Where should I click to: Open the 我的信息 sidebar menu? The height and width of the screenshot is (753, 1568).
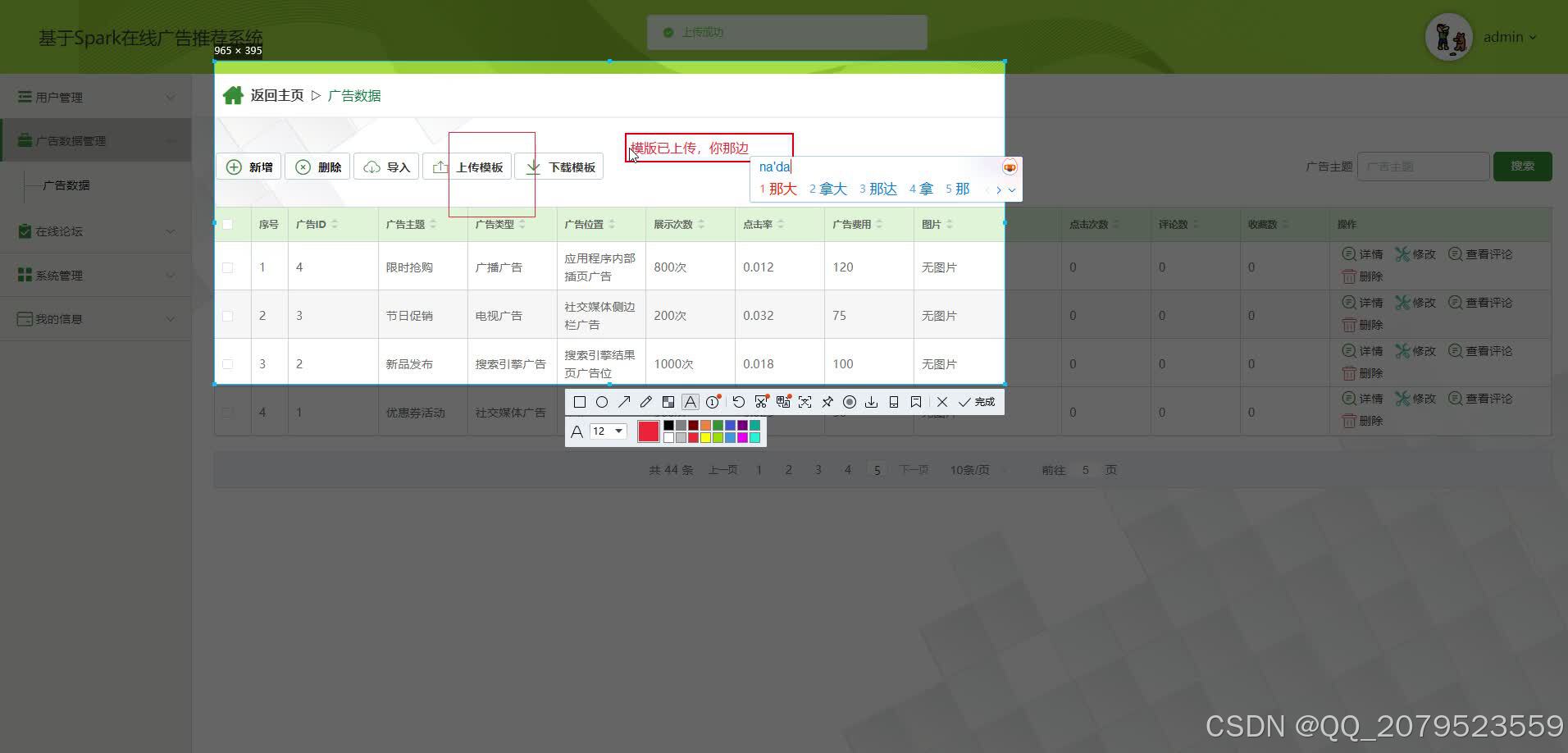94,318
